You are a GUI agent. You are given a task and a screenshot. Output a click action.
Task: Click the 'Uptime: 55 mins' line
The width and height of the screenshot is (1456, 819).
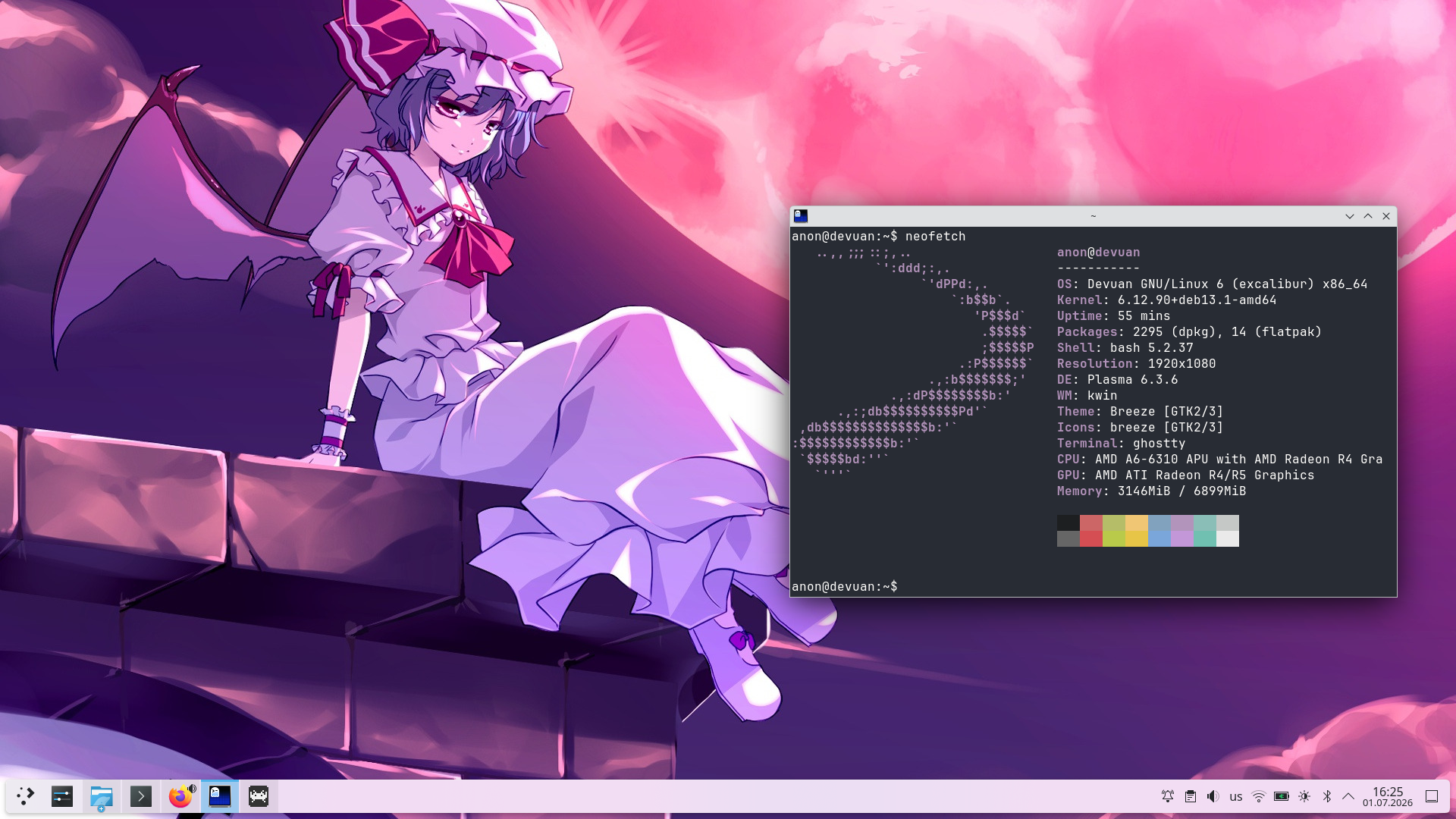[x=1114, y=316]
